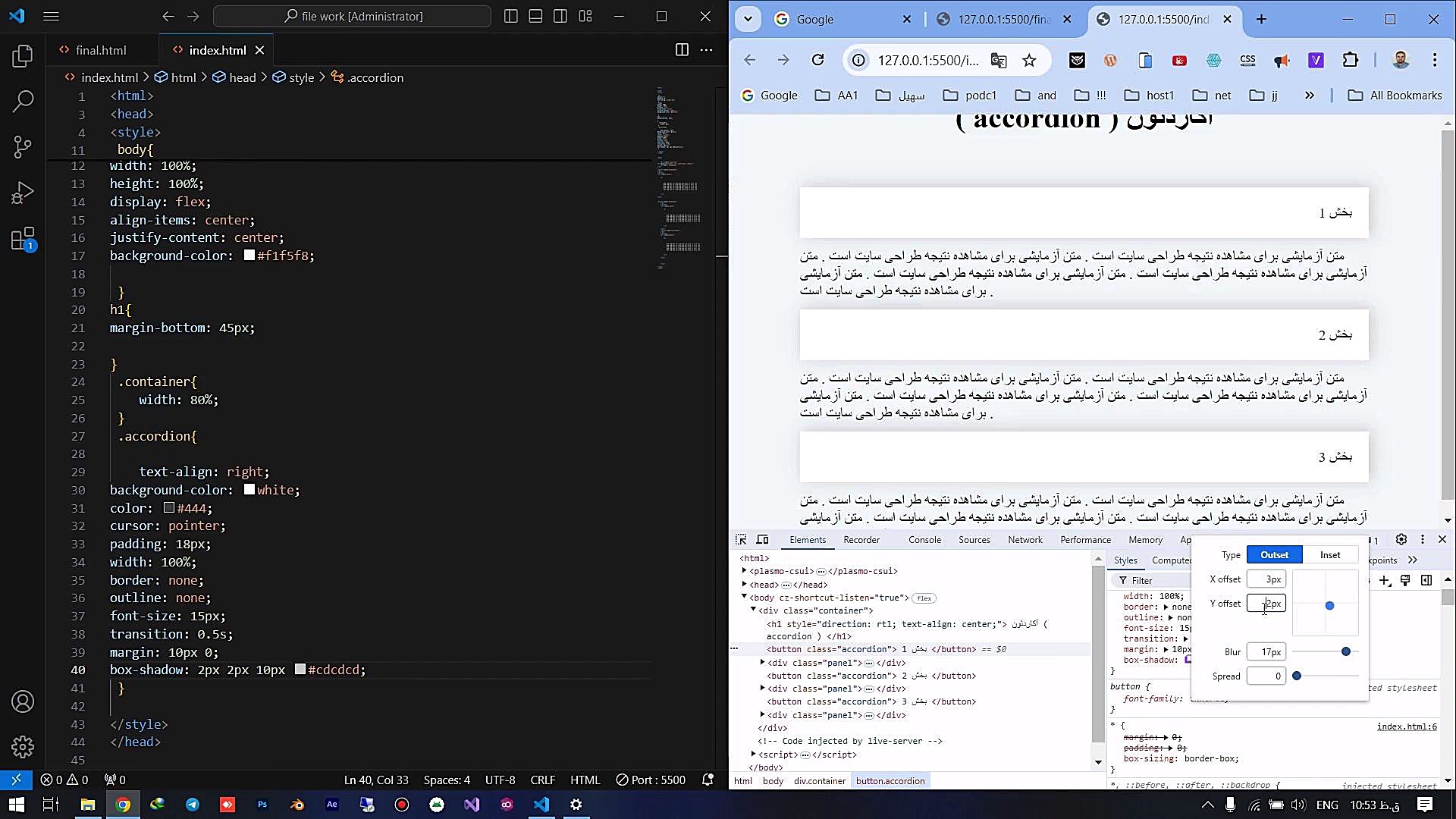1456x819 pixels.
Task: Select the Inset shadow type
Action: (1330, 554)
